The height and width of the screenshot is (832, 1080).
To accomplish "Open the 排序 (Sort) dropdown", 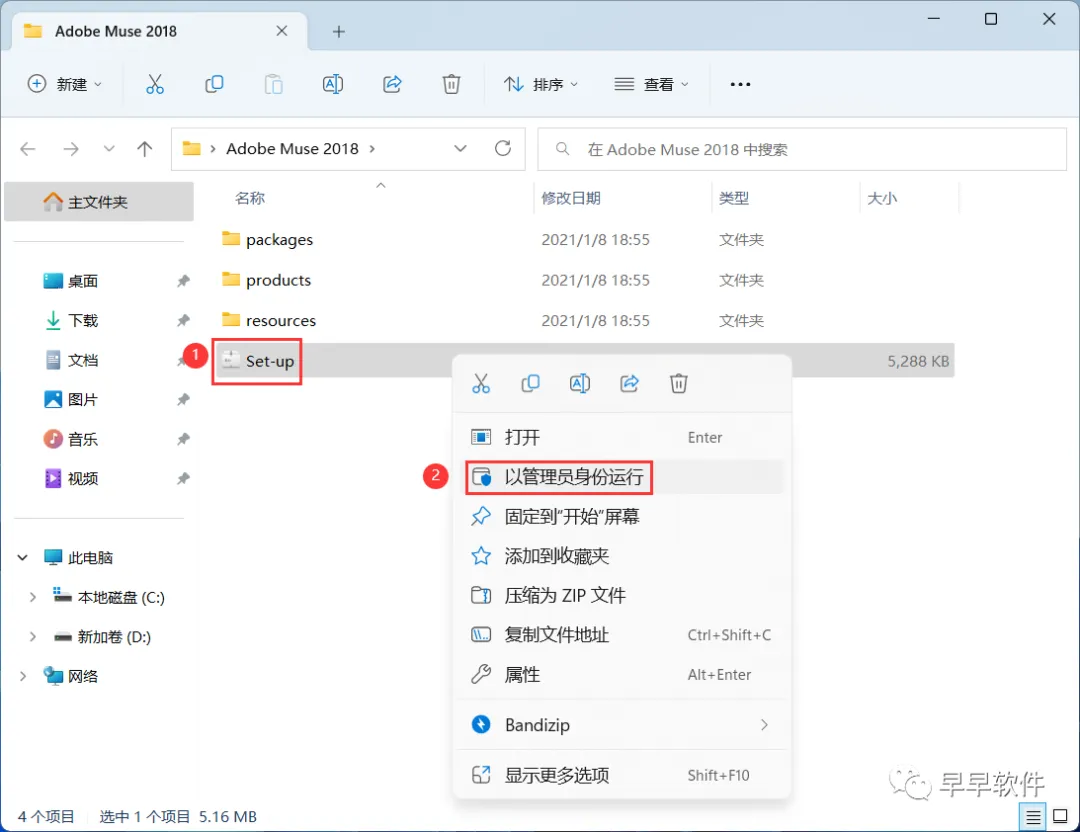I will 541,84.
